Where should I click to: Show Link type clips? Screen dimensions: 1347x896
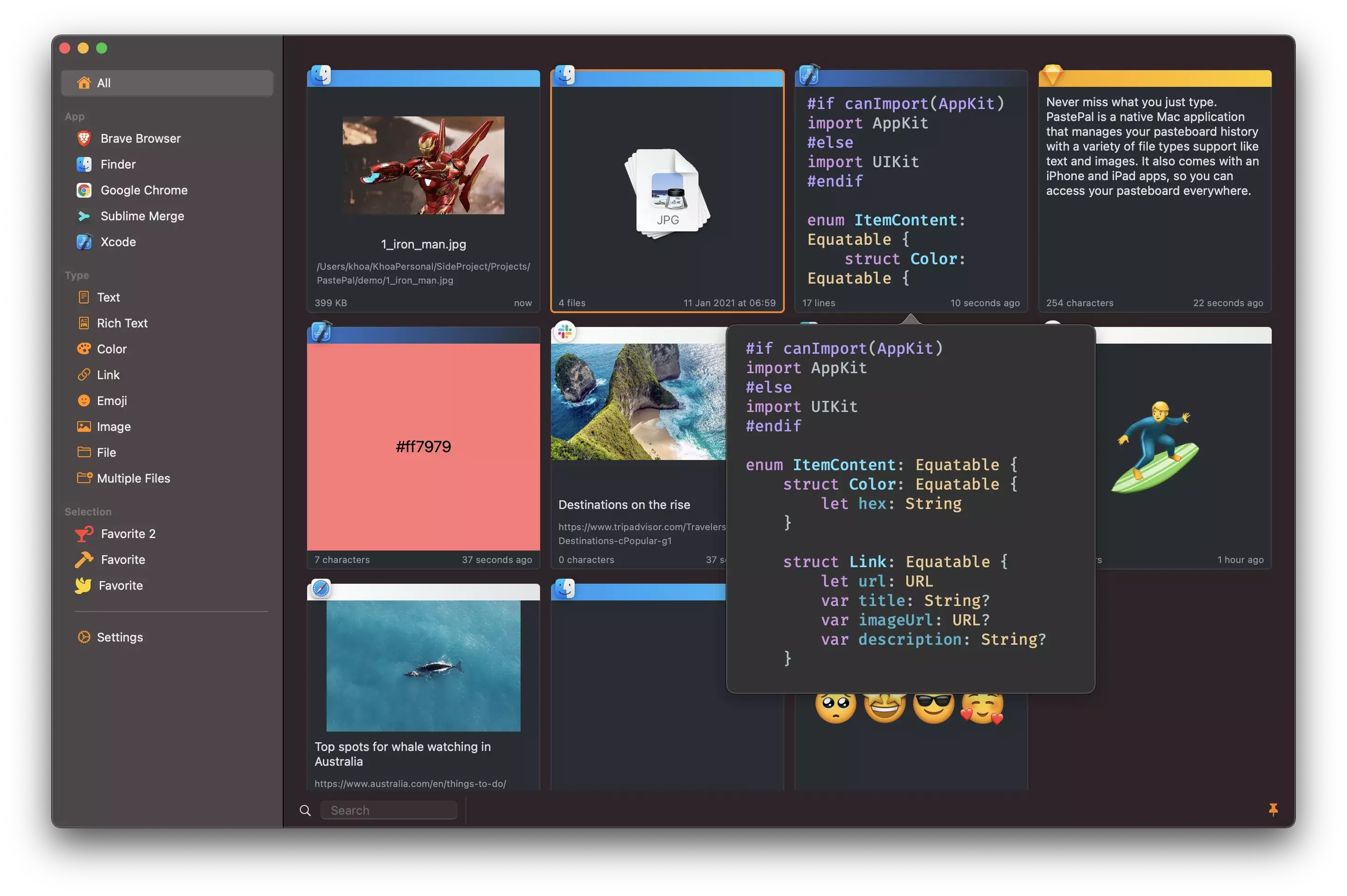[108, 375]
